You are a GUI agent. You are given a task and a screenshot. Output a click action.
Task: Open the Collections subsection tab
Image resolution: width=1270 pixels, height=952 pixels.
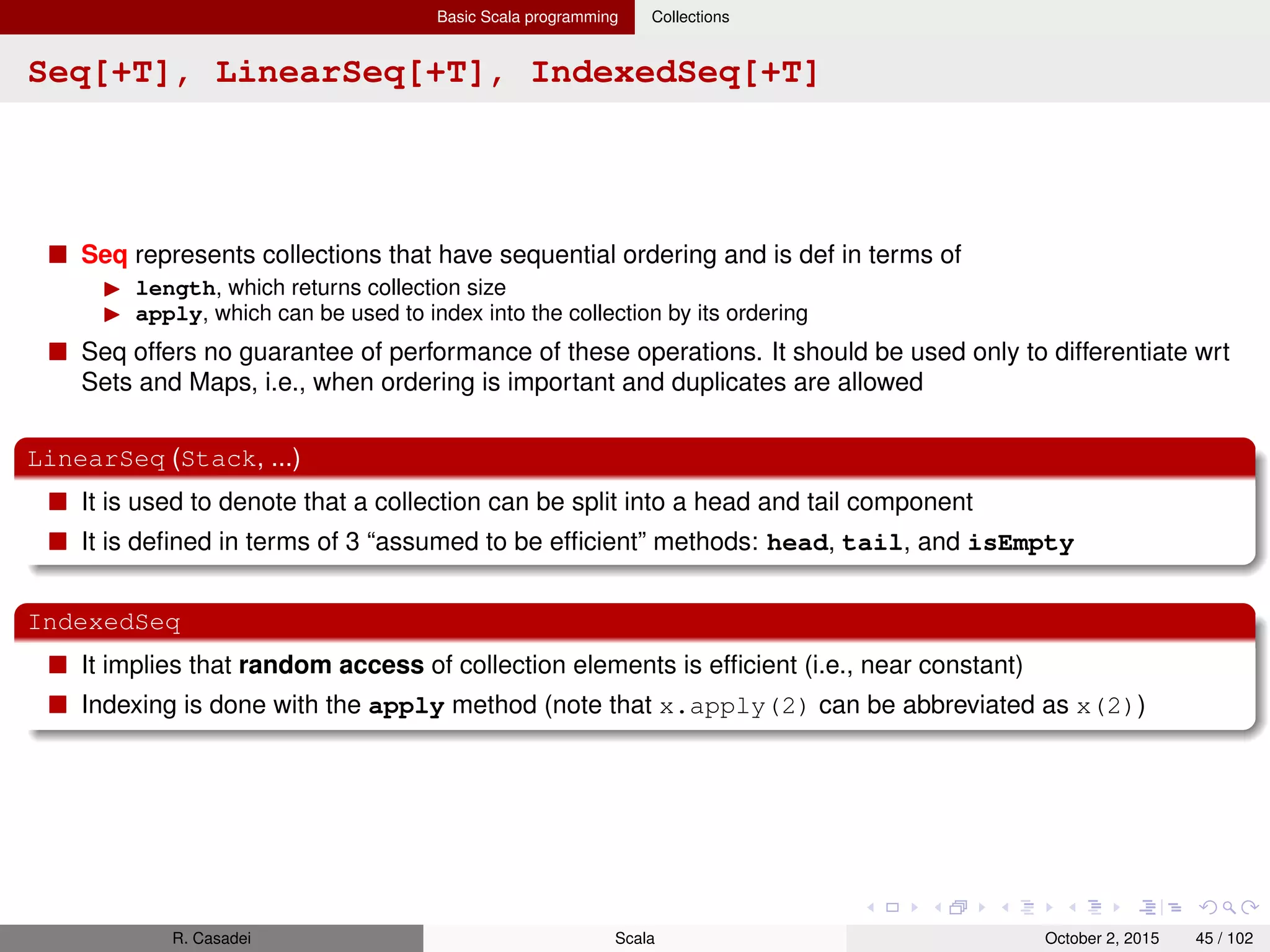click(x=690, y=17)
